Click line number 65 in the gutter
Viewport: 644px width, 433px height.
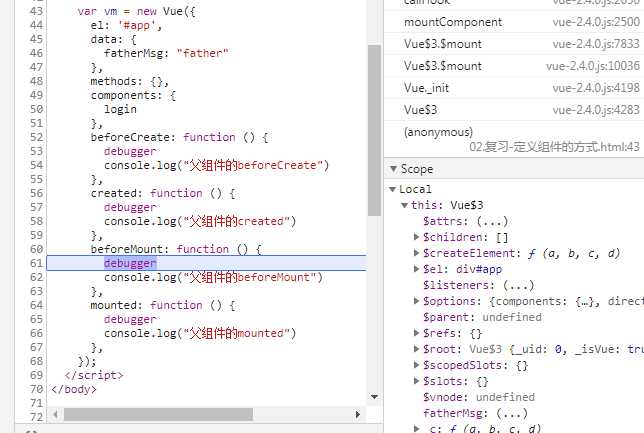tap(36, 319)
